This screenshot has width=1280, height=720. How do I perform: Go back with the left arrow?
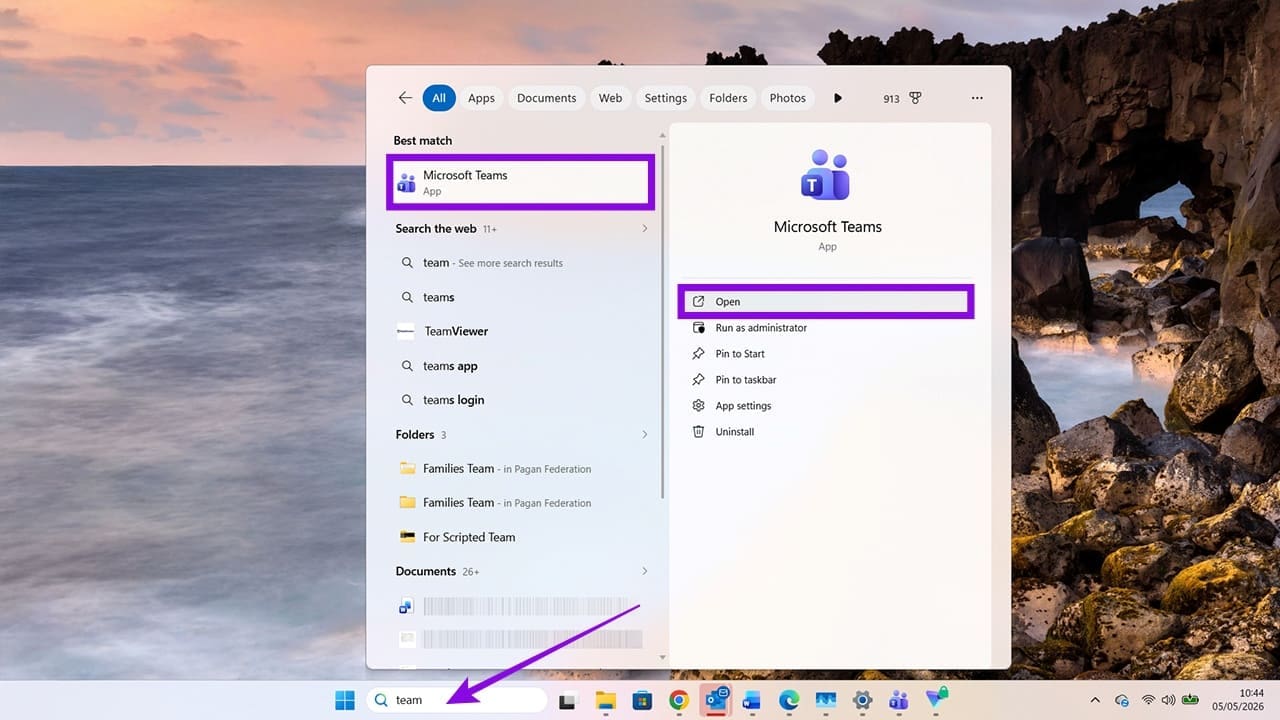[405, 98]
